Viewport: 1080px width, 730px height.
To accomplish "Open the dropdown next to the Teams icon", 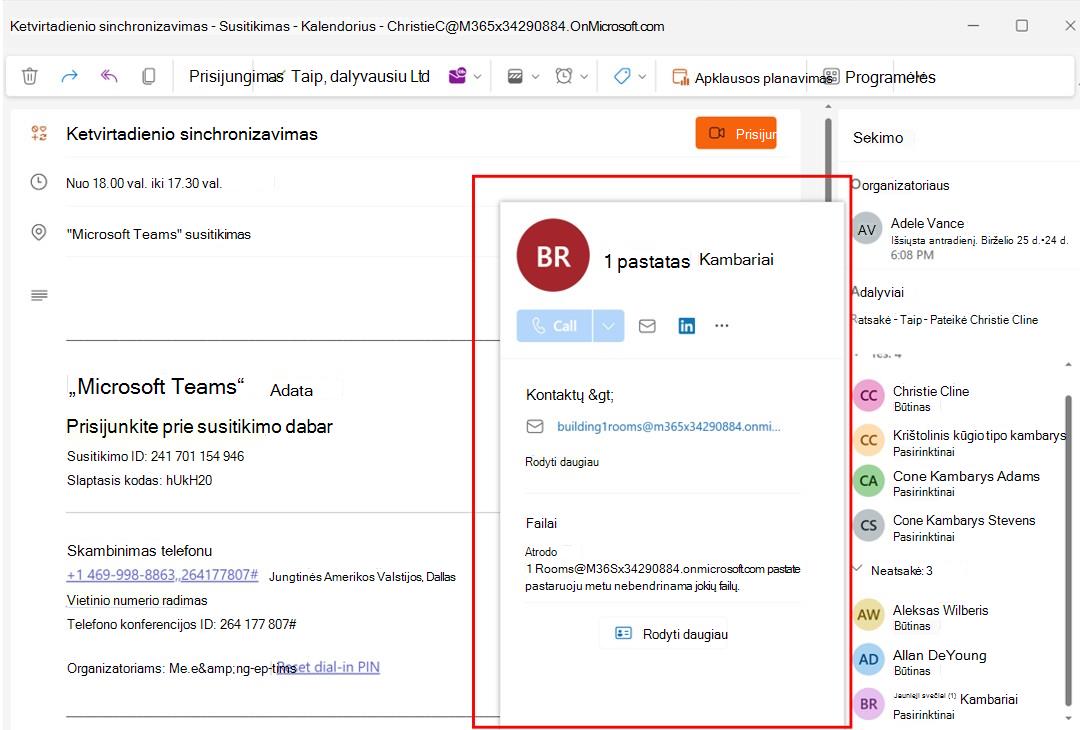I will pos(477,76).
